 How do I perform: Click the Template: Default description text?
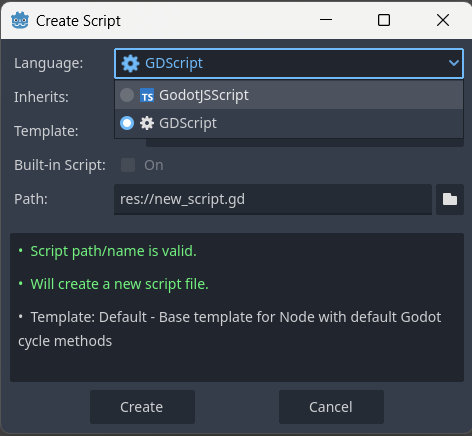click(x=230, y=329)
